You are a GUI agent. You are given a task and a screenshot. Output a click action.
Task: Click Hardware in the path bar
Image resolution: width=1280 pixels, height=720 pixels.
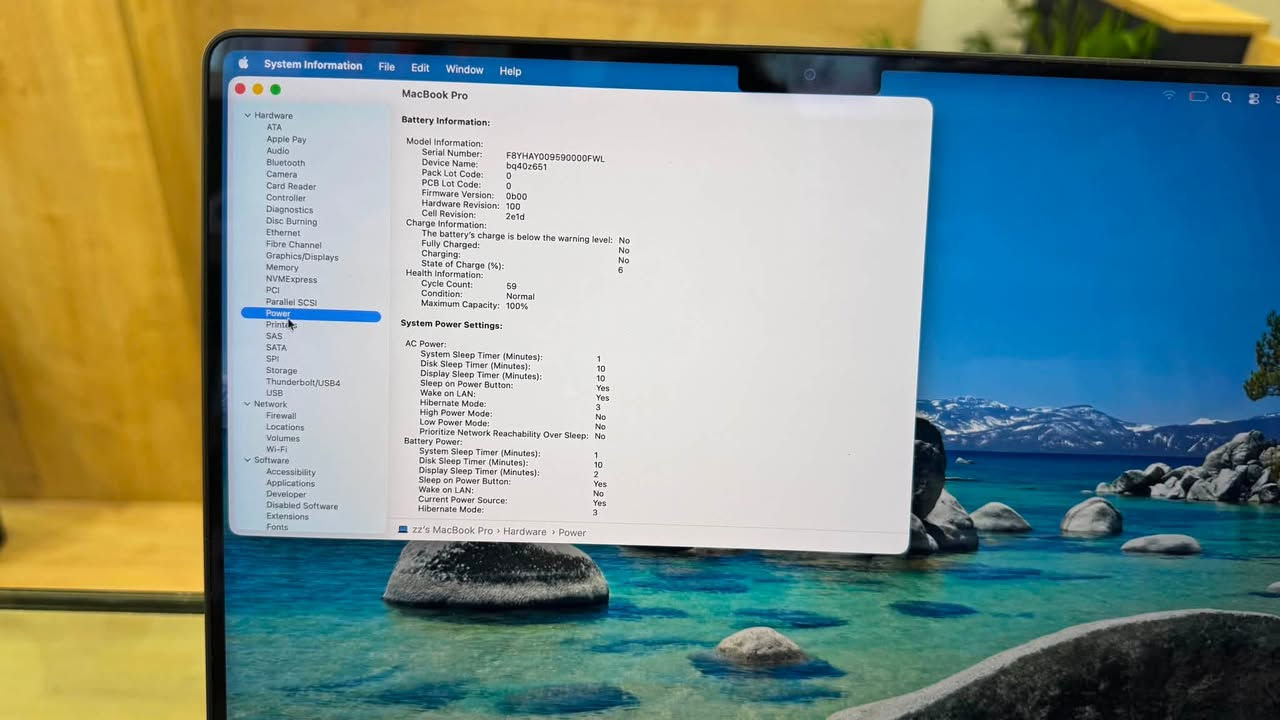click(x=525, y=532)
